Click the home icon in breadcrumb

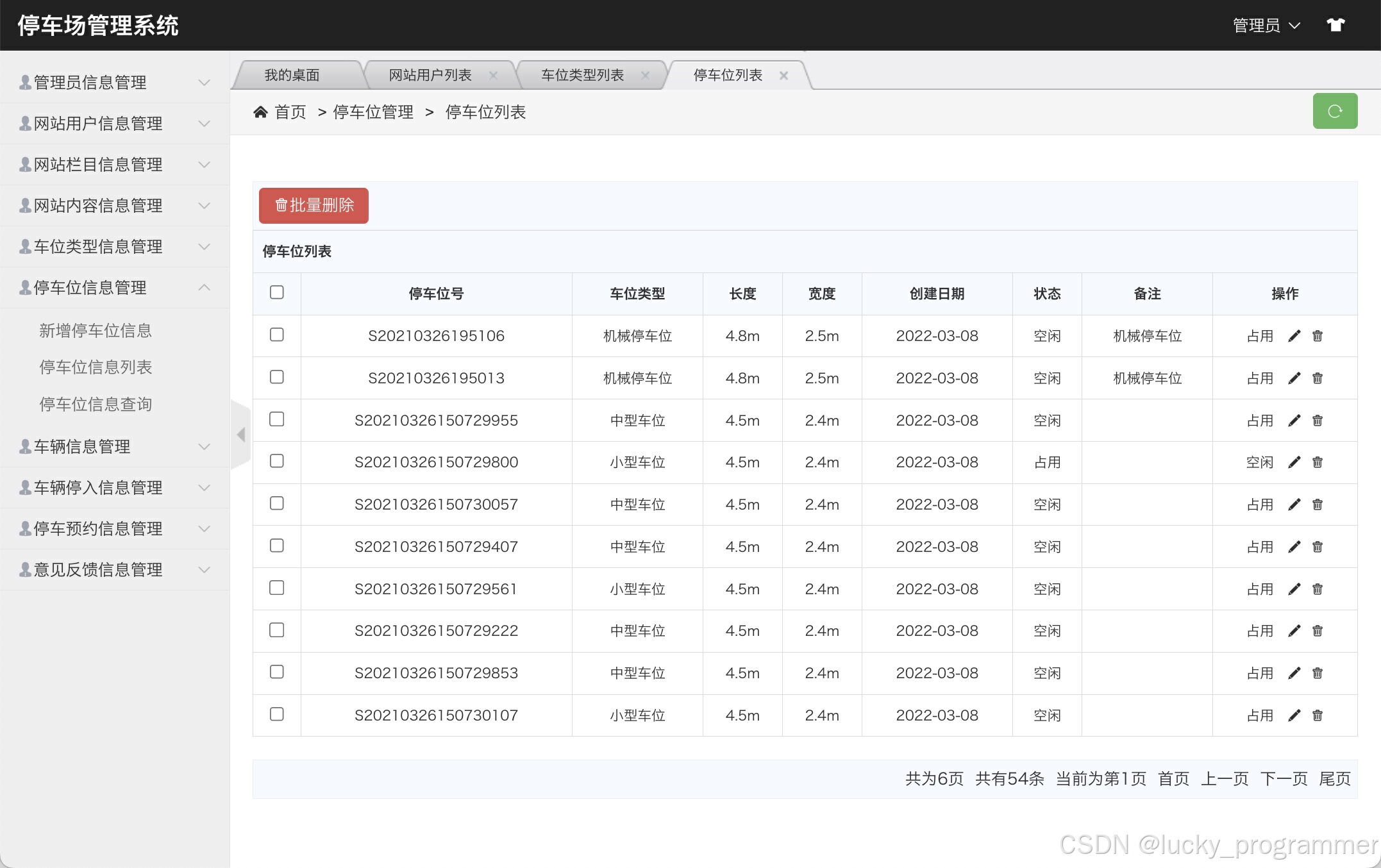pyautogui.click(x=260, y=112)
